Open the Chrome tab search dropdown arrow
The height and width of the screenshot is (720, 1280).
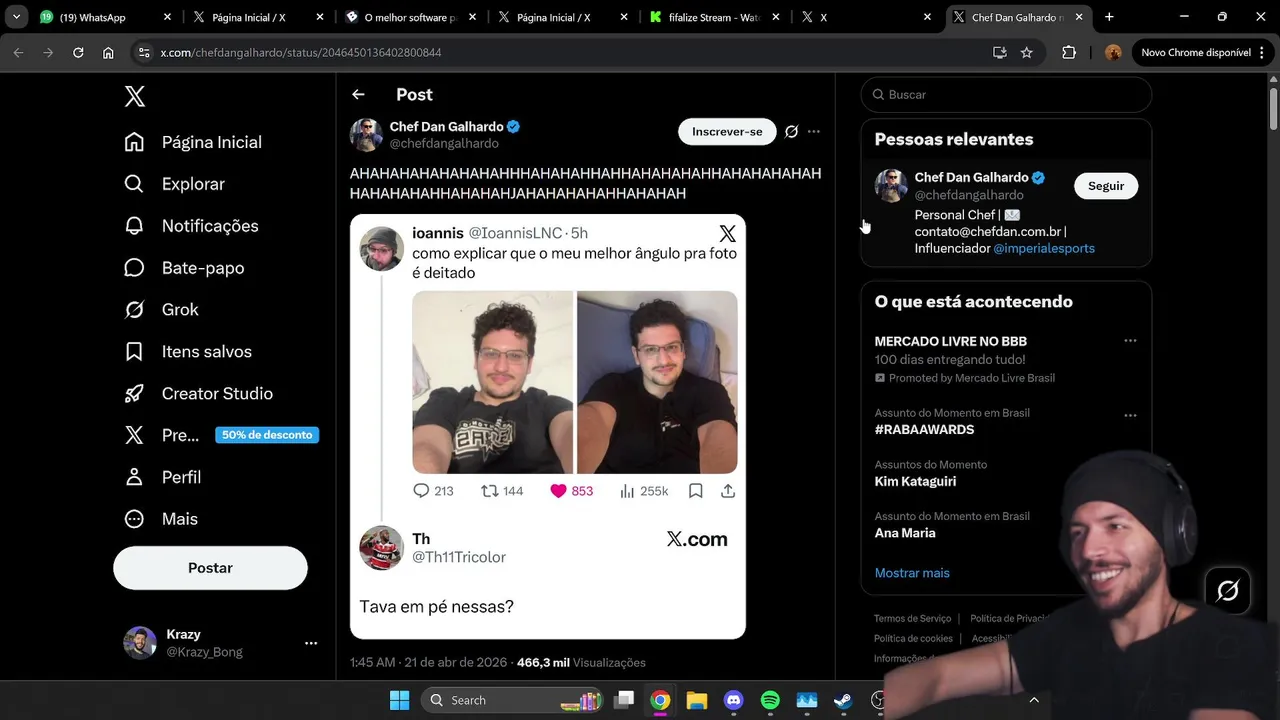pos(16,17)
